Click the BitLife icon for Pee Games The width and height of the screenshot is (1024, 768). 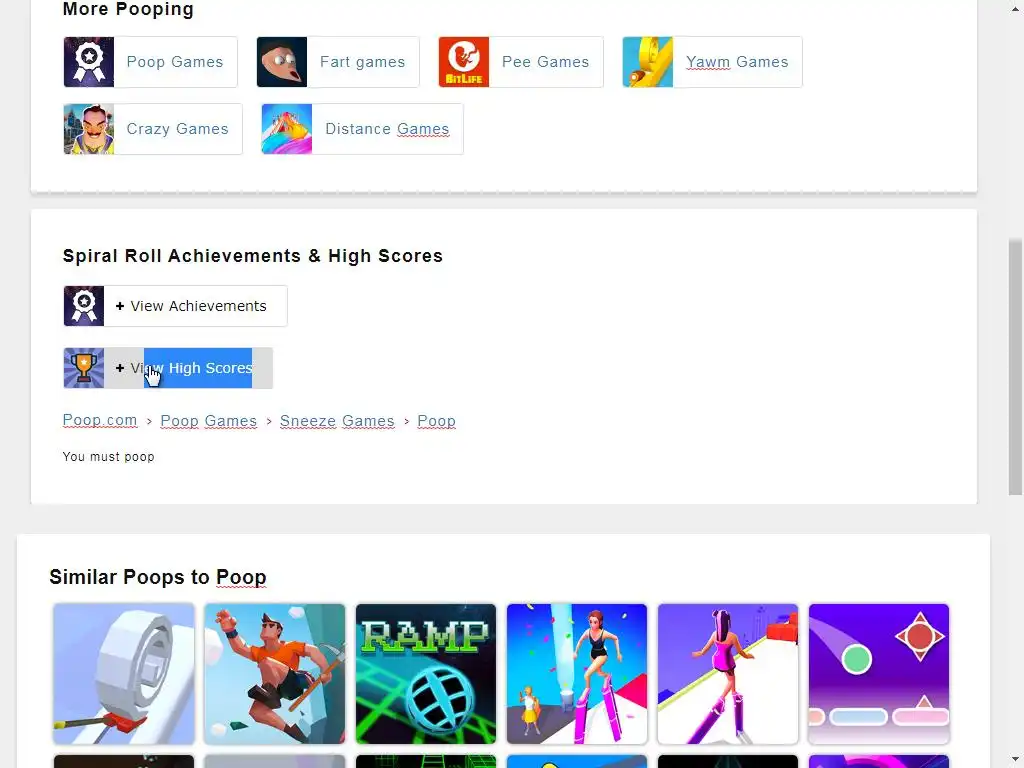pos(464,62)
